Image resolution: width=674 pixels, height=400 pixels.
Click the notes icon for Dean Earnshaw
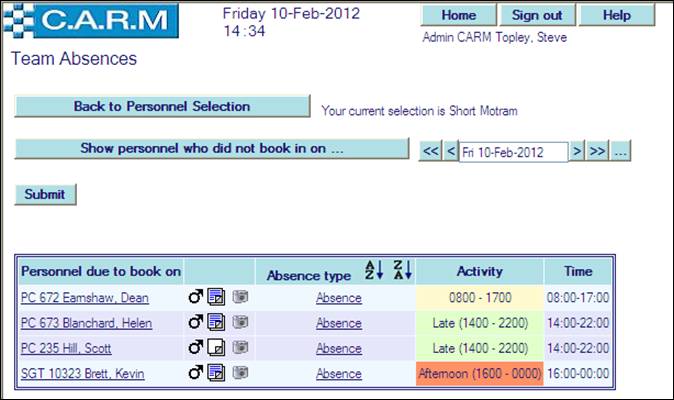click(x=215, y=297)
